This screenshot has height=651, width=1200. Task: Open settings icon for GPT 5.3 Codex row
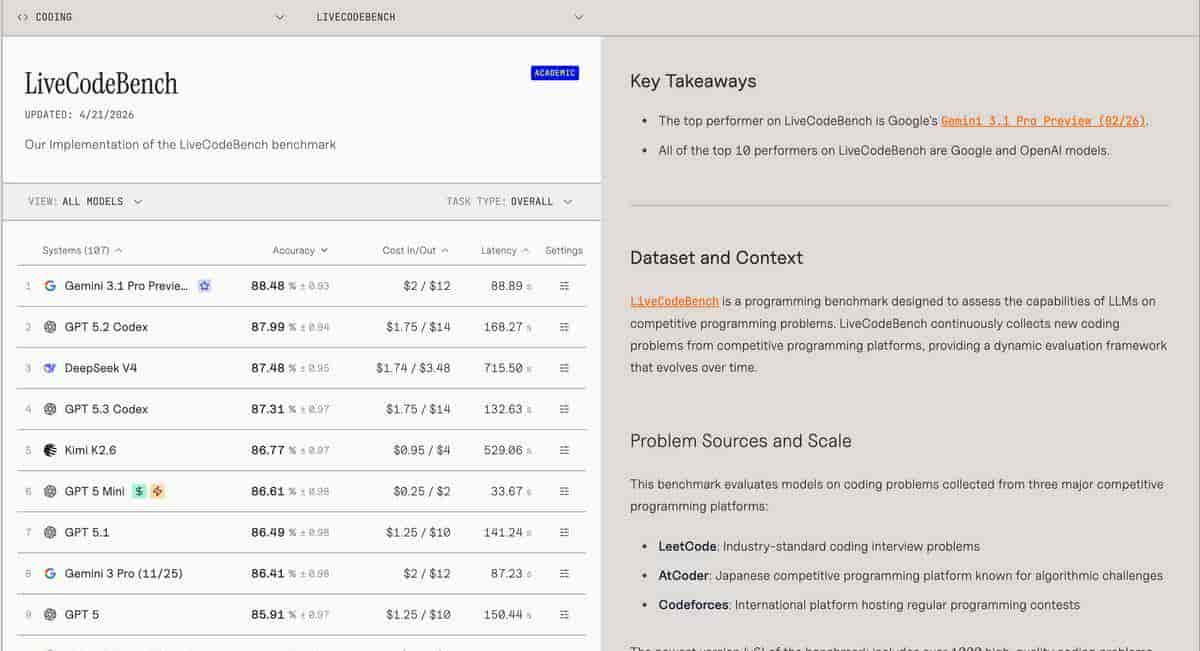(564, 409)
